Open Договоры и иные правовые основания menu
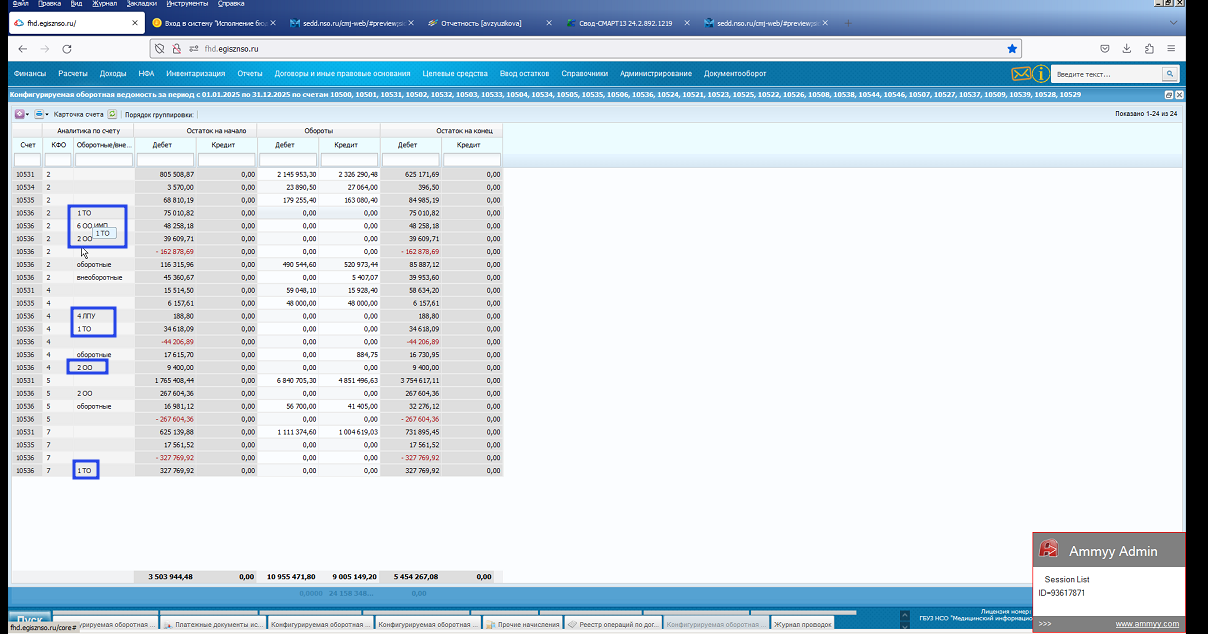Image resolution: width=1208 pixels, height=634 pixels. 343,74
